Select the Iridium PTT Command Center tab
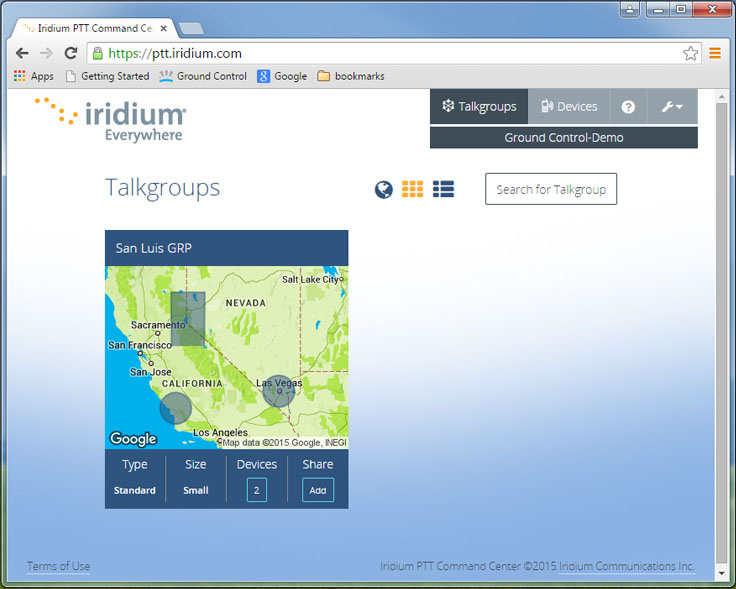This screenshot has height=589, width=736. [x=94, y=29]
